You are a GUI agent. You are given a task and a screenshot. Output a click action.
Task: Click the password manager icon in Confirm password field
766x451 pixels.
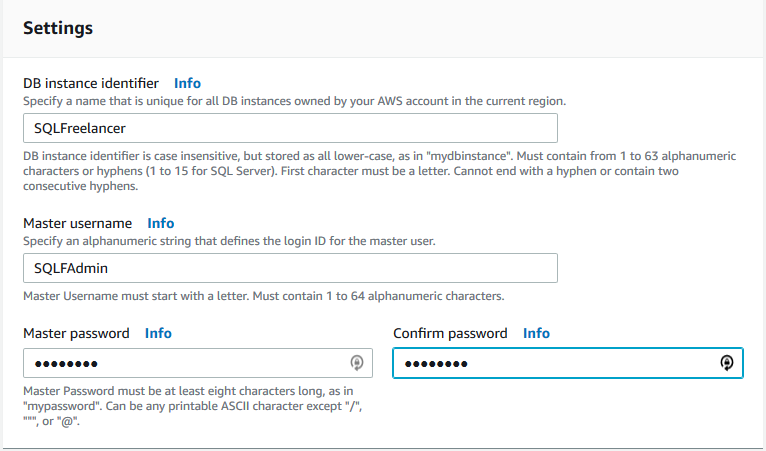click(x=727, y=363)
